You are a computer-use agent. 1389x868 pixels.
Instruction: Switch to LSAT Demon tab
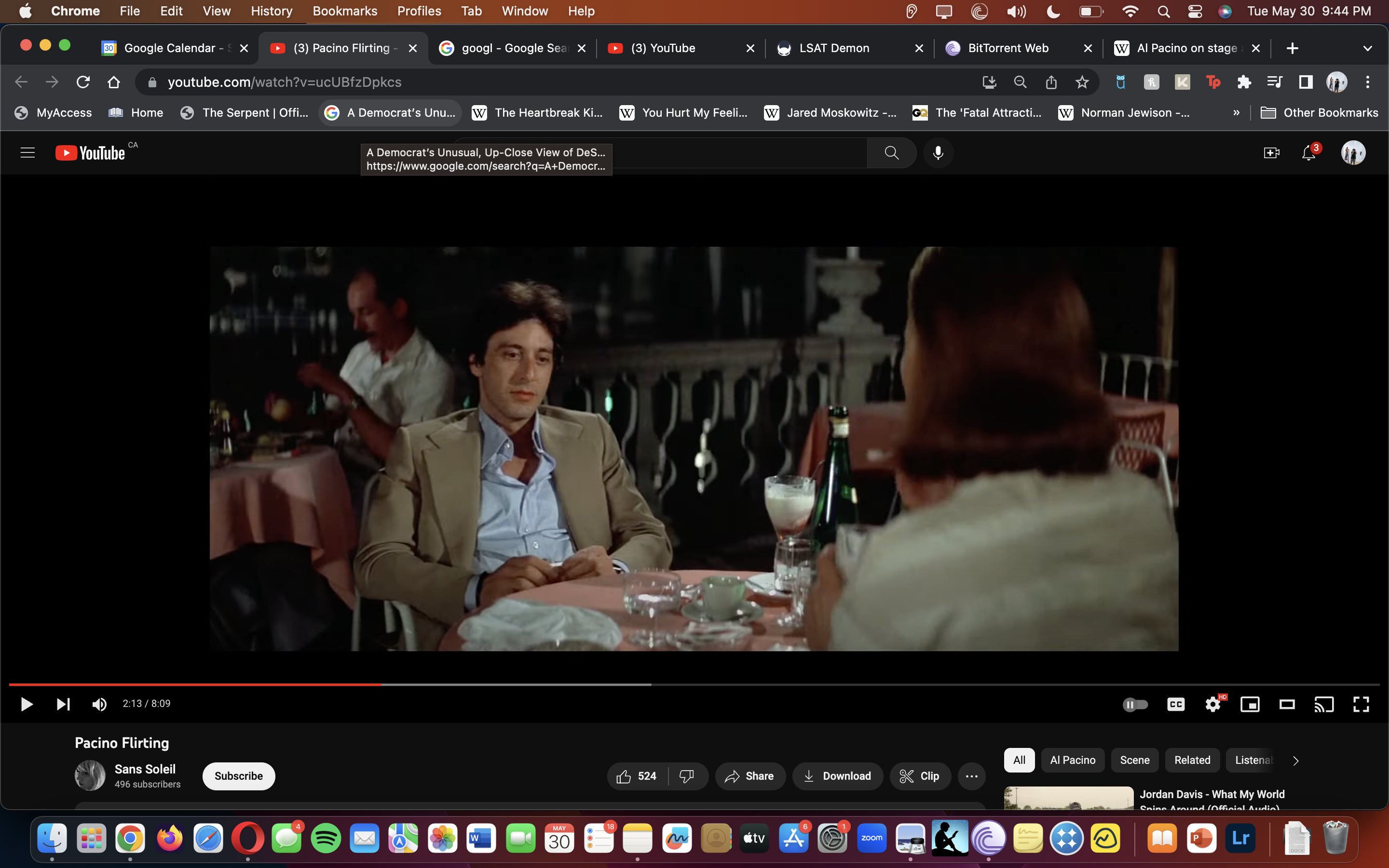[x=833, y=48]
